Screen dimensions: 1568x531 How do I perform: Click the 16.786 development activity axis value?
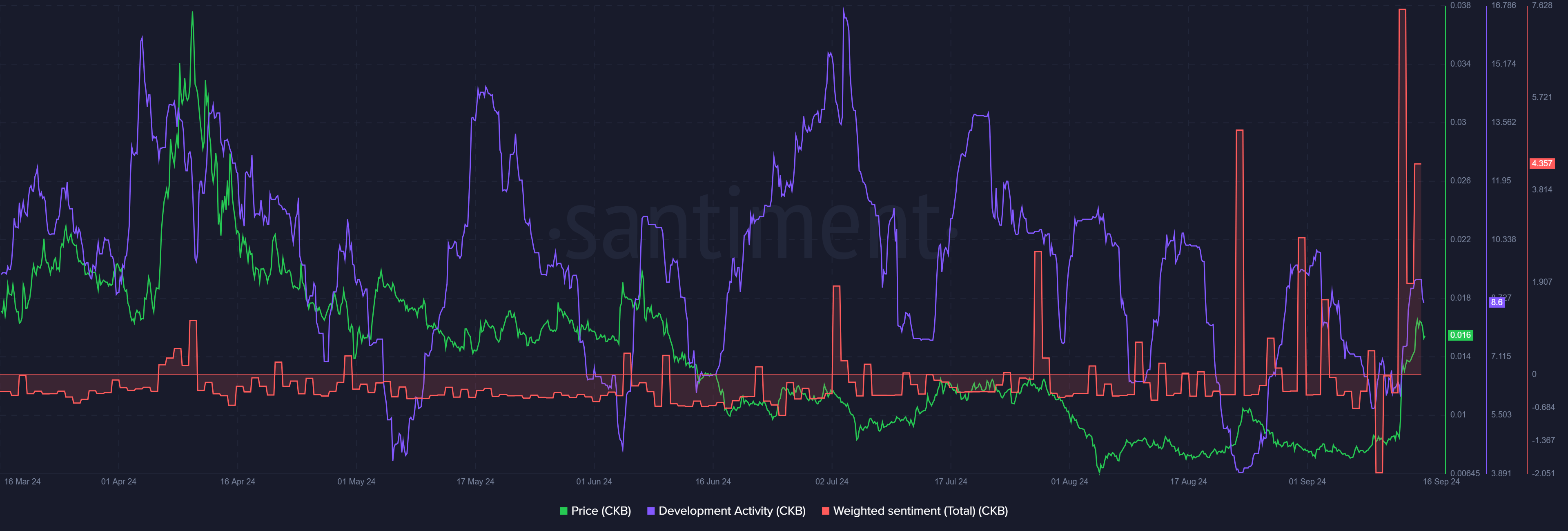point(1503,5)
